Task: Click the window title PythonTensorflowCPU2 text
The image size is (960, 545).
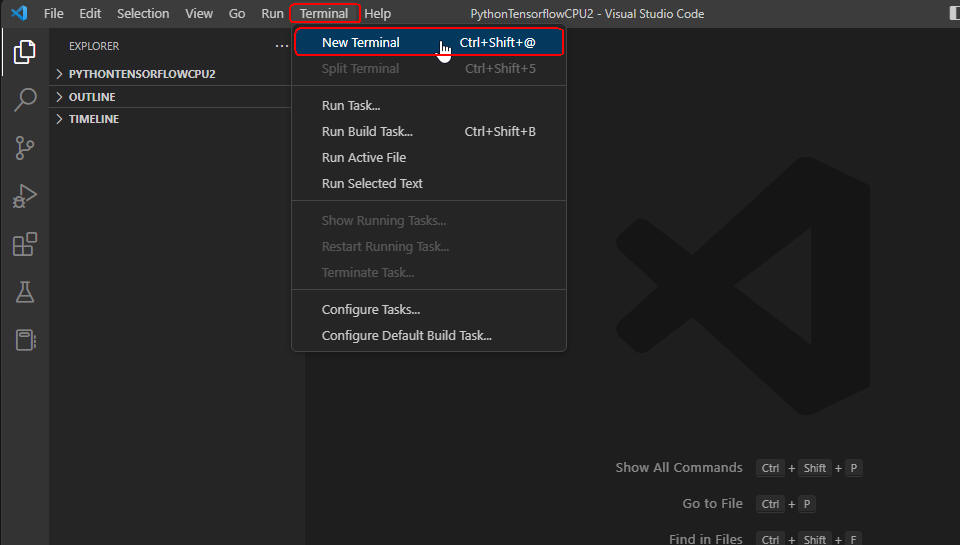Action: pyautogui.click(x=587, y=13)
